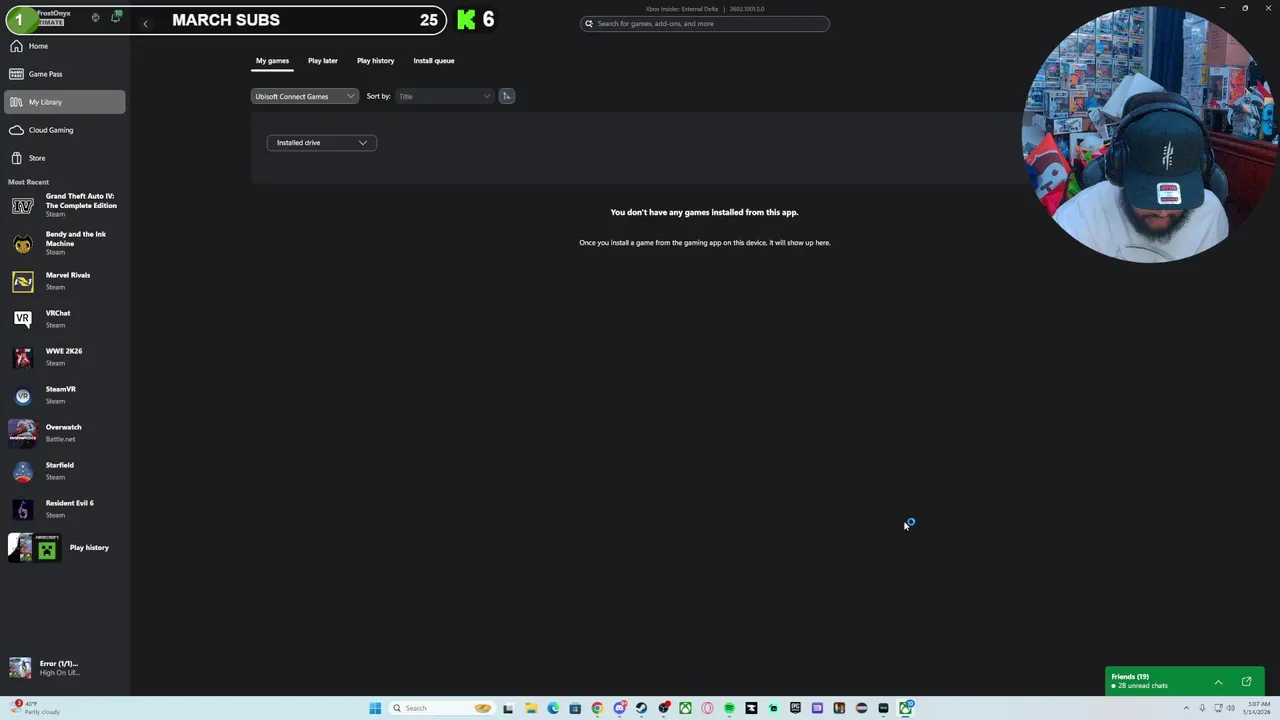Open Microsoft Store from the taskbar

point(575,708)
